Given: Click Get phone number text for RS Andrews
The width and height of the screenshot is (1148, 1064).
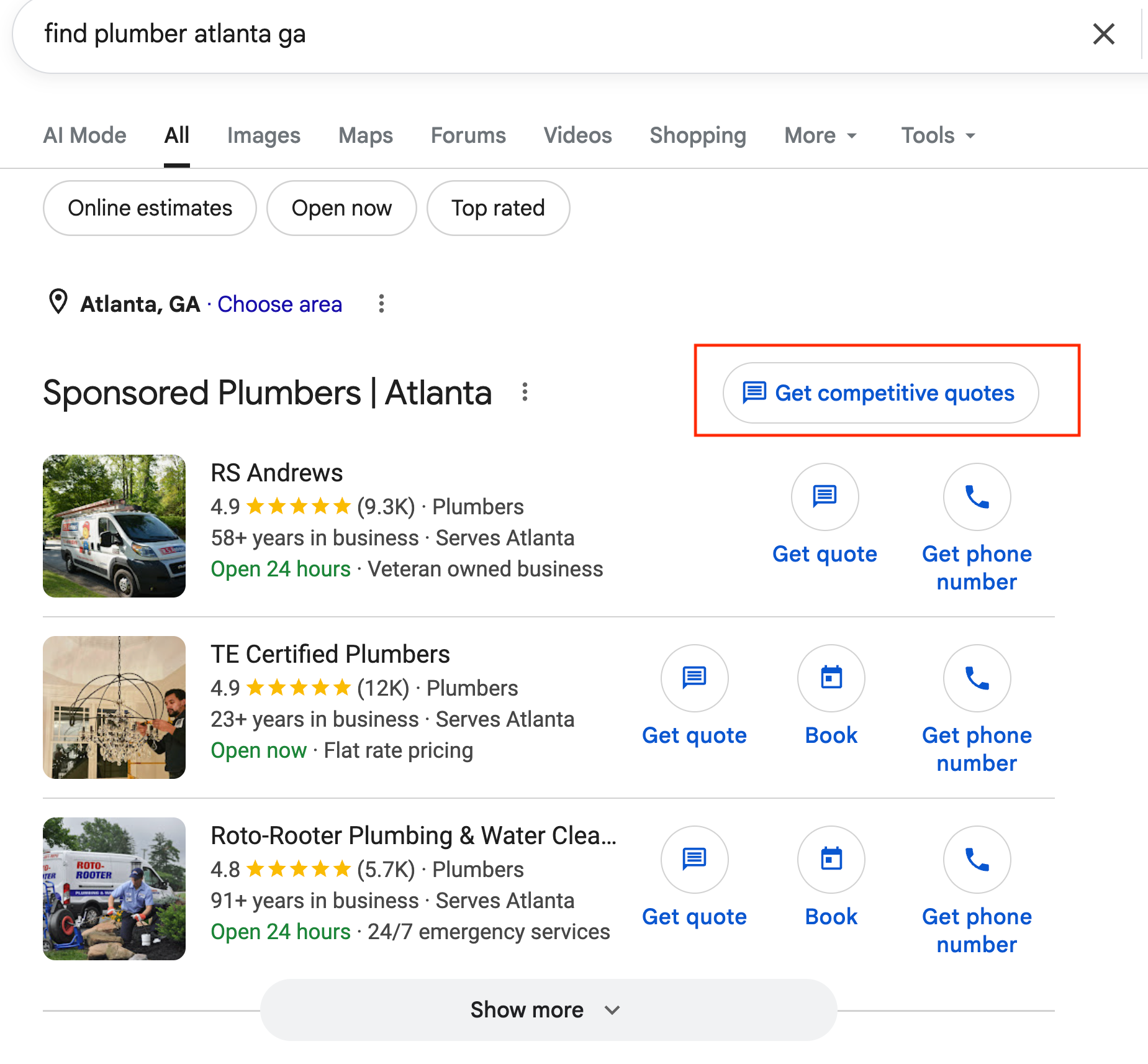Looking at the screenshot, I should point(977,568).
